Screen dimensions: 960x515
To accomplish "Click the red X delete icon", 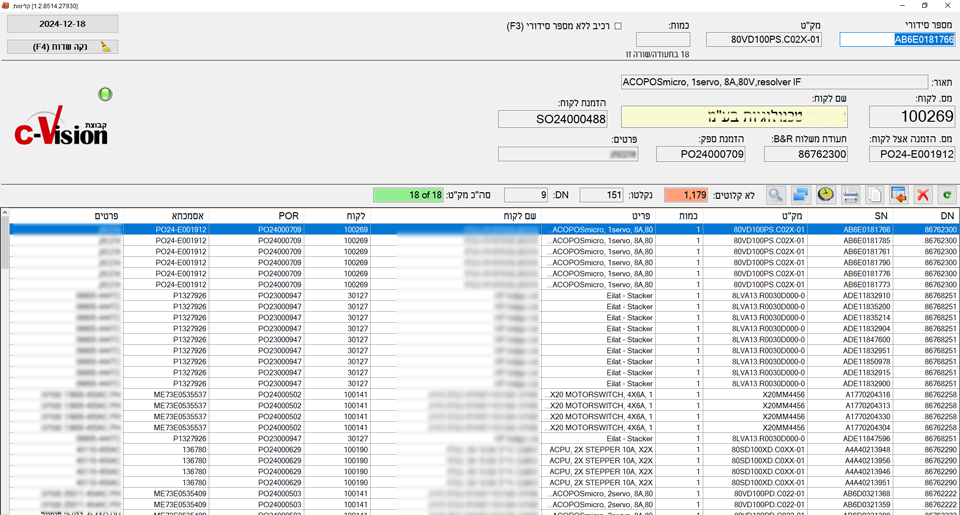I will click(x=923, y=195).
